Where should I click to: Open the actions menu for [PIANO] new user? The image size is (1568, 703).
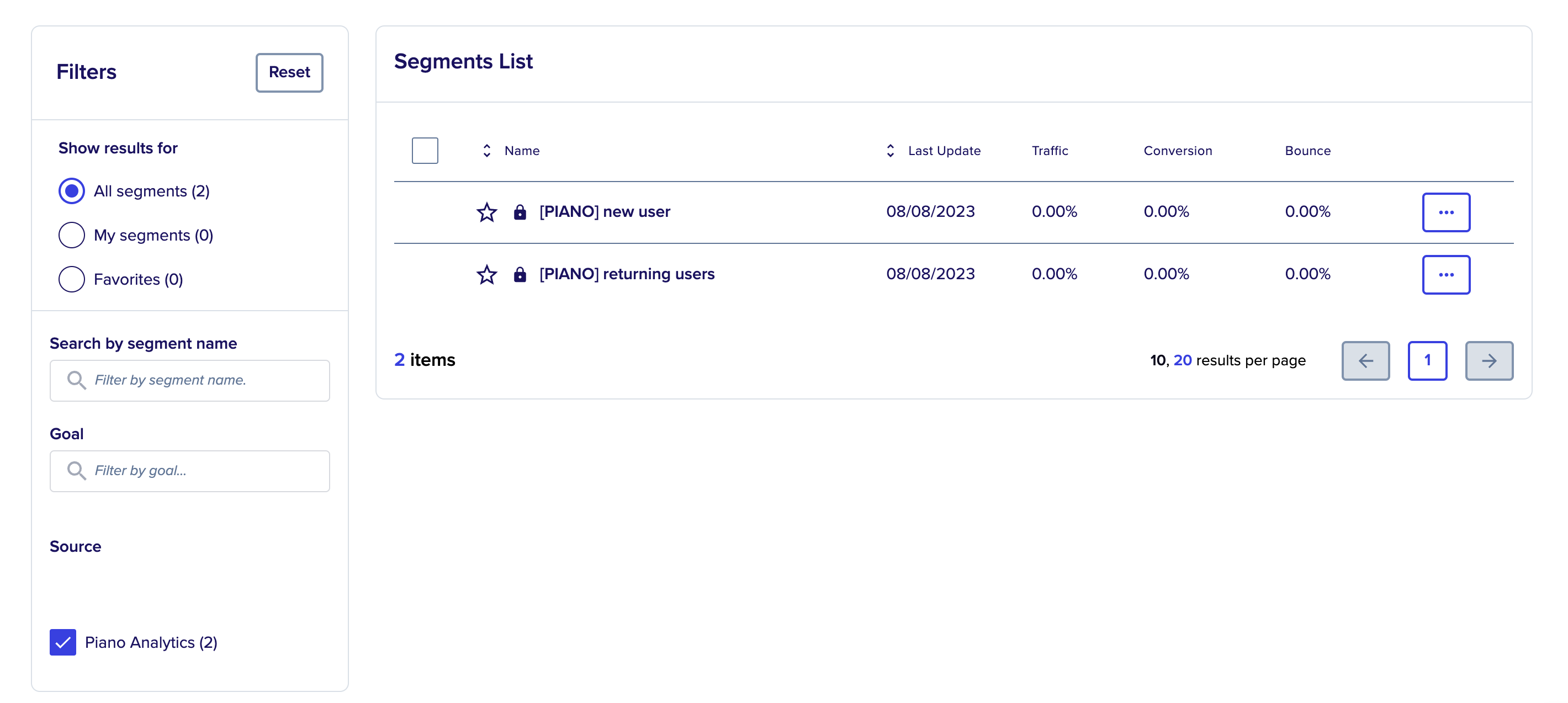(1447, 212)
